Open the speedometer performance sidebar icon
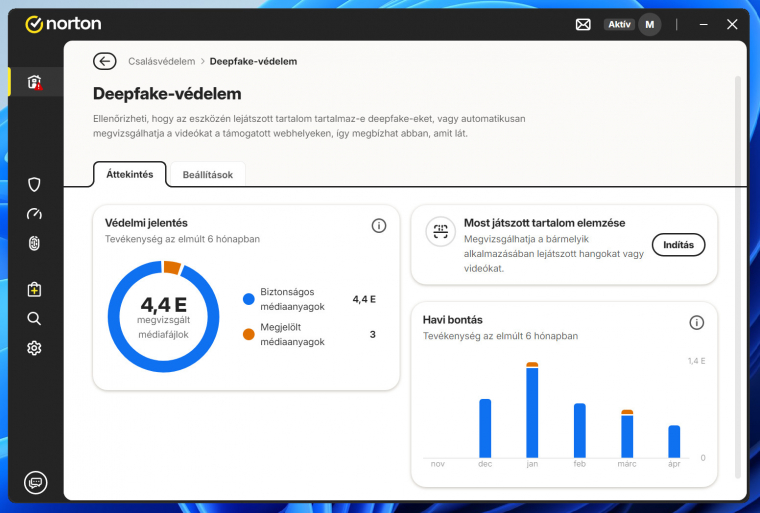Screen dimensions: 760x513 click(x=34, y=214)
